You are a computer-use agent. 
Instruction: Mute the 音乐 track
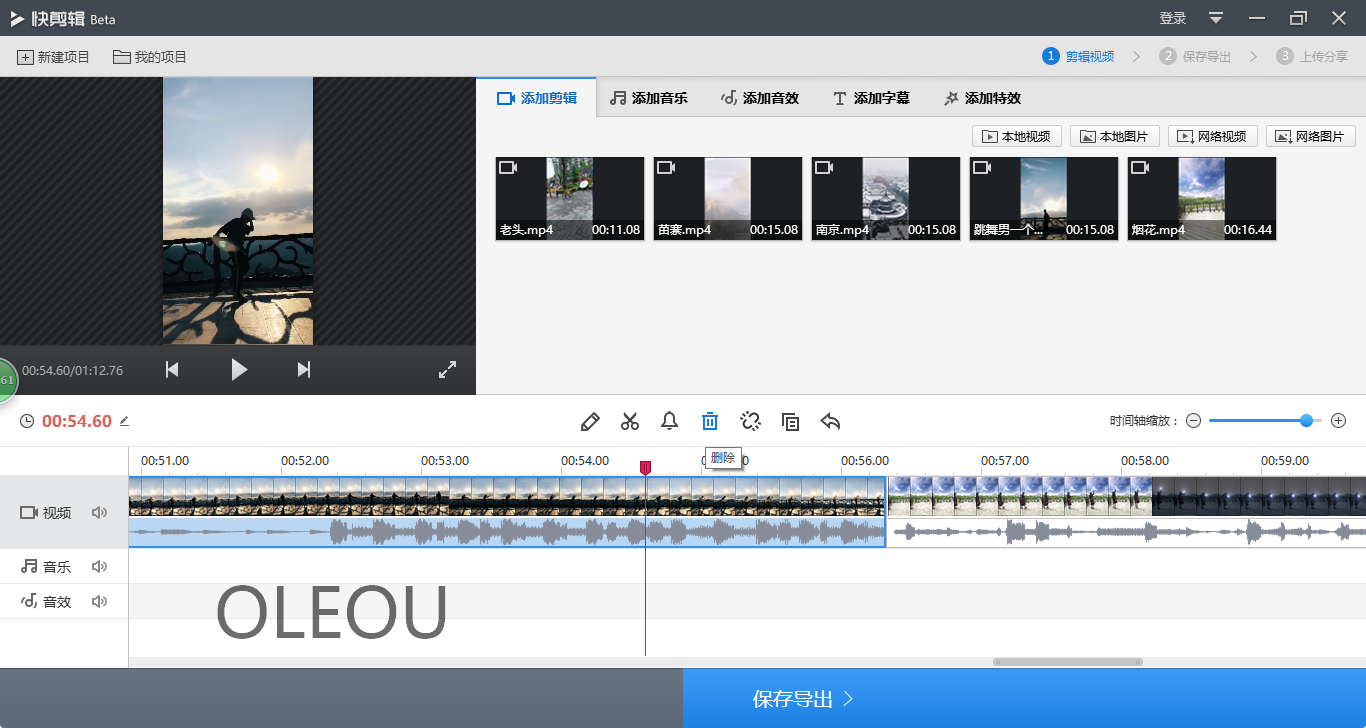[99, 567]
